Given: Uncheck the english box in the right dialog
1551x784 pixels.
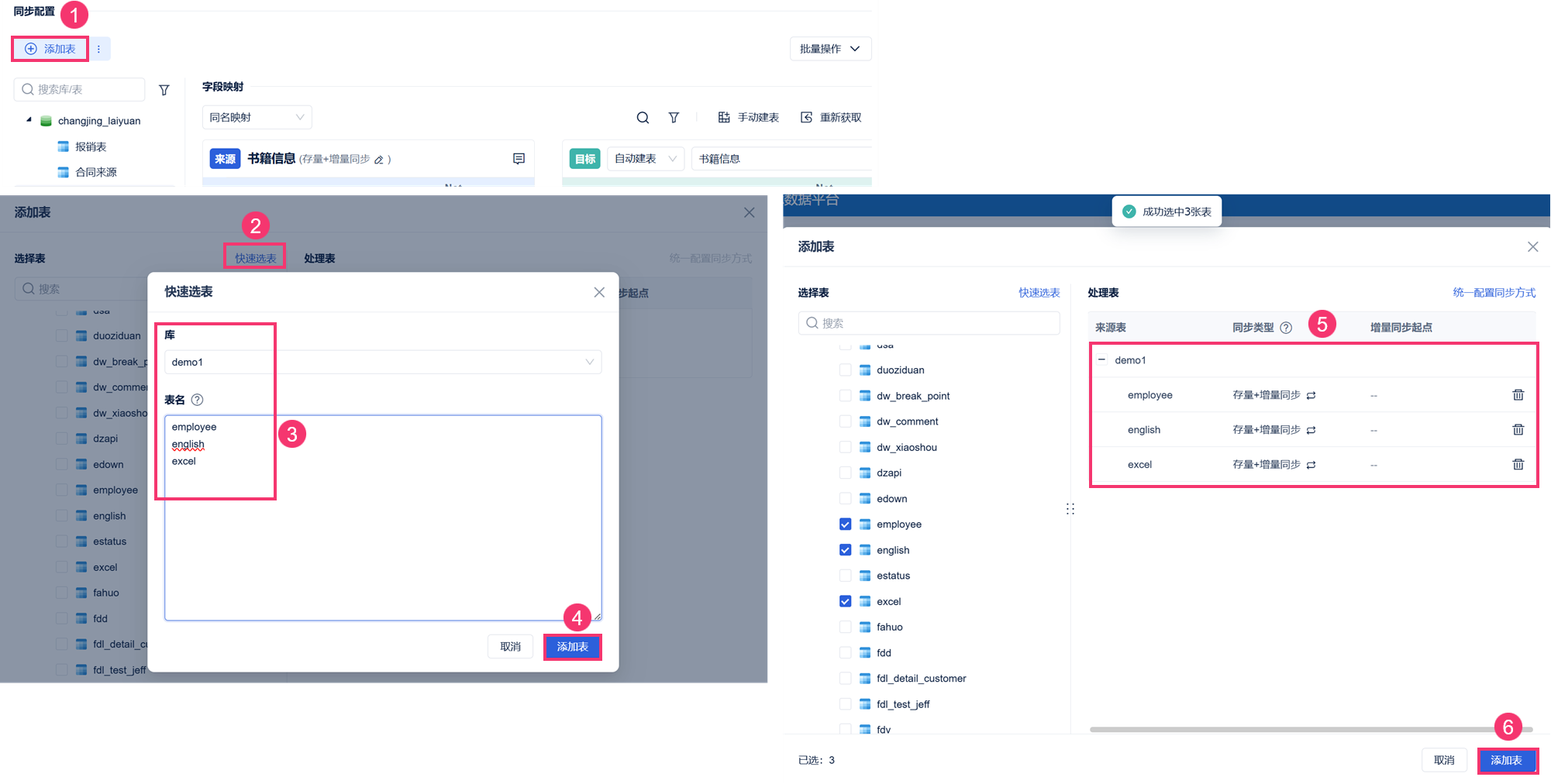Looking at the screenshot, I should point(845,550).
